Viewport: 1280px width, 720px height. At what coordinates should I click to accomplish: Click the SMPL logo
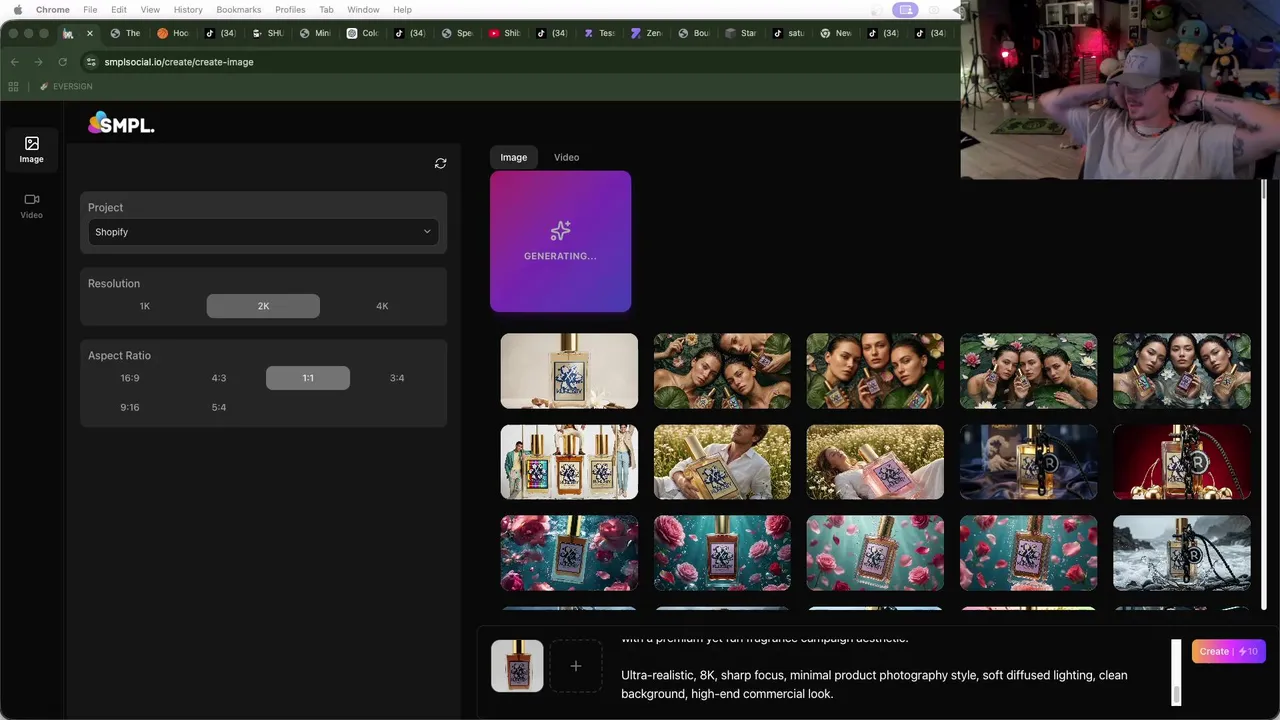pos(121,123)
